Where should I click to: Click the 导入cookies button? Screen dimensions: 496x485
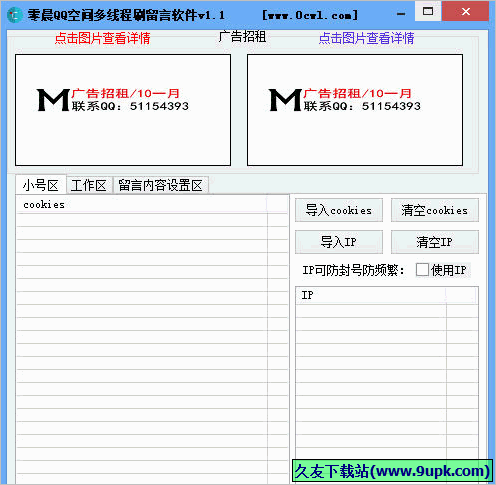tap(339, 210)
